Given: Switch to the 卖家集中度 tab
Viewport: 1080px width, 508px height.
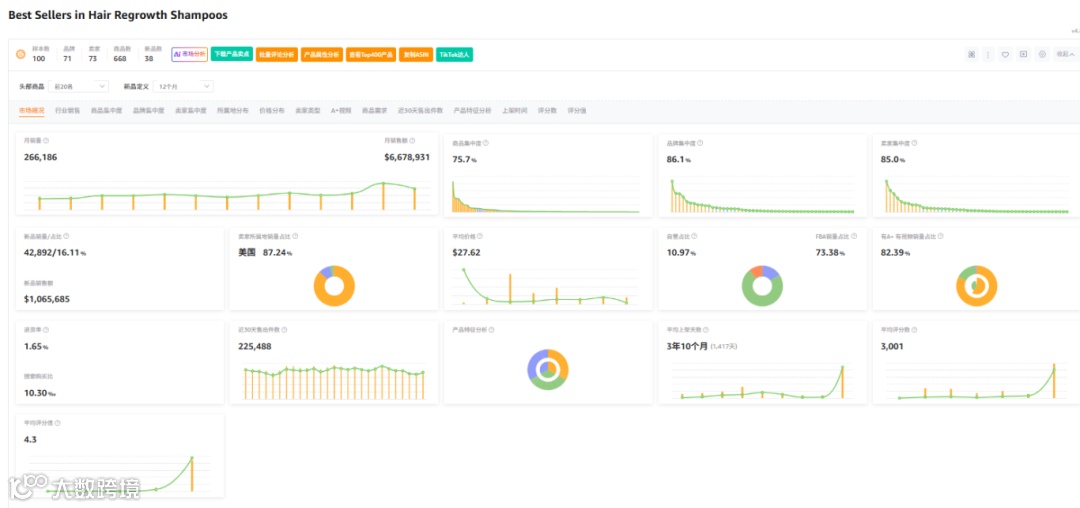Looking at the screenshot, I should point(191,110).
